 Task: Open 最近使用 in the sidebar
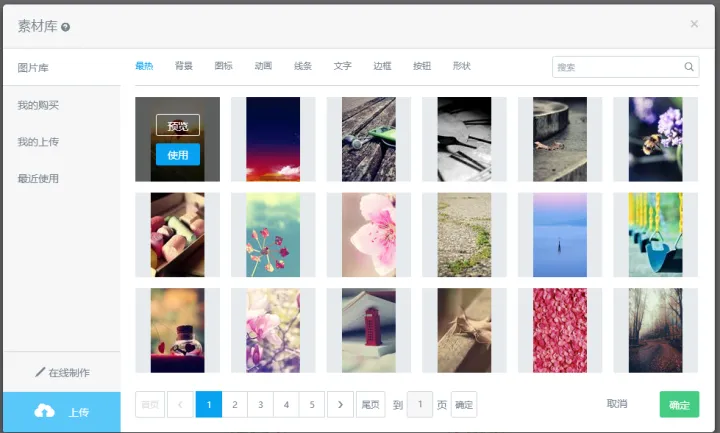click(38, 179)
